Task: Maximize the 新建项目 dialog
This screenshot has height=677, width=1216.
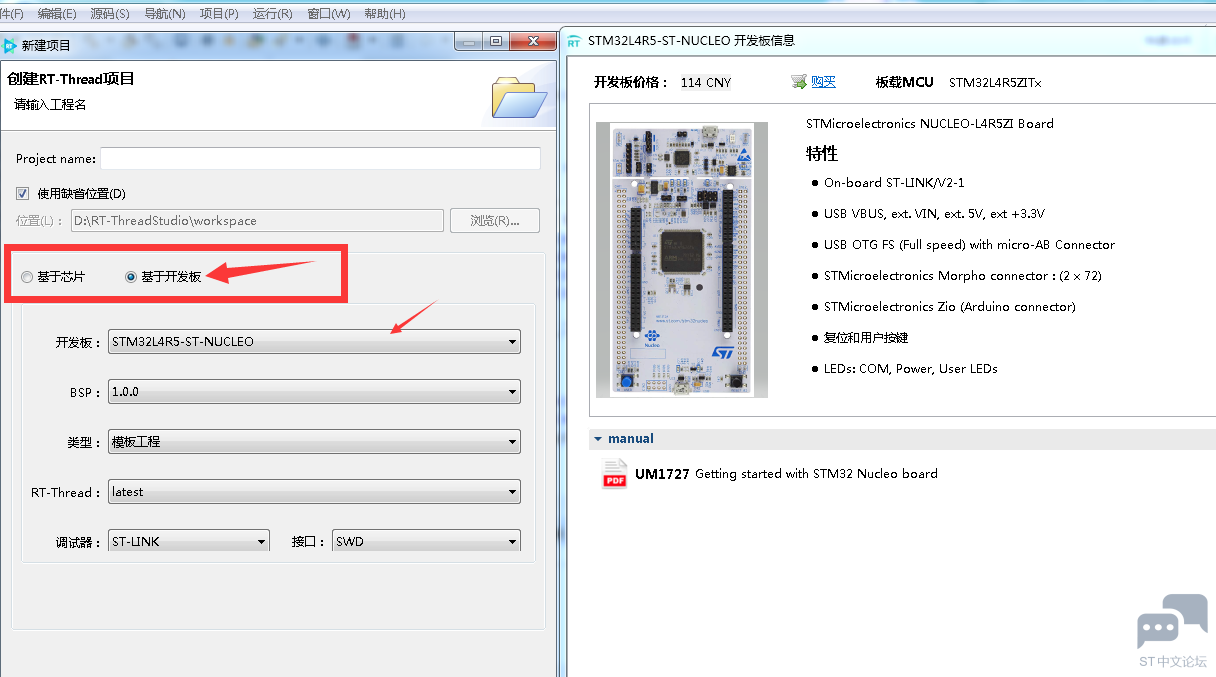Action: (496, 41)
